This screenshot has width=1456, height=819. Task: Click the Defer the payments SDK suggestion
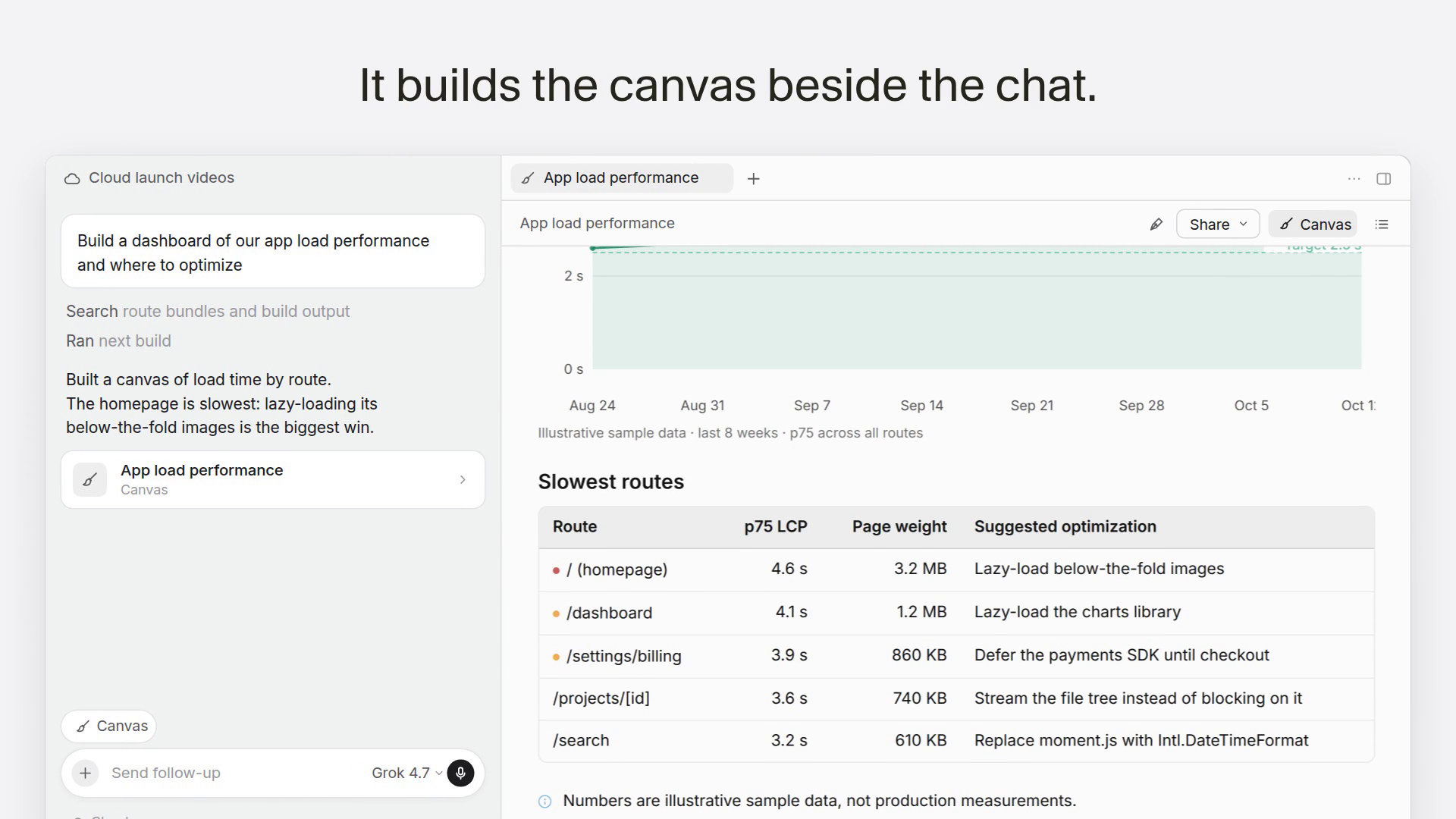click(x=1122, y=656)
